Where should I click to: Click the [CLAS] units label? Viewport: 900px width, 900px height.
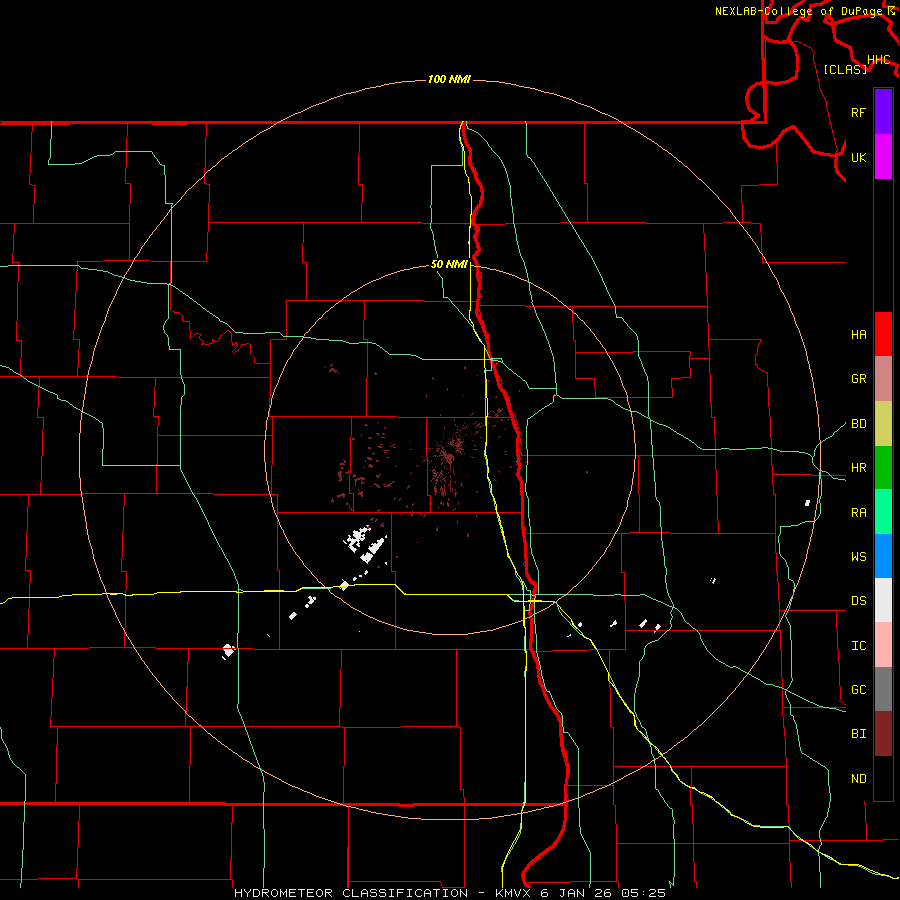(x=845, y=69)
